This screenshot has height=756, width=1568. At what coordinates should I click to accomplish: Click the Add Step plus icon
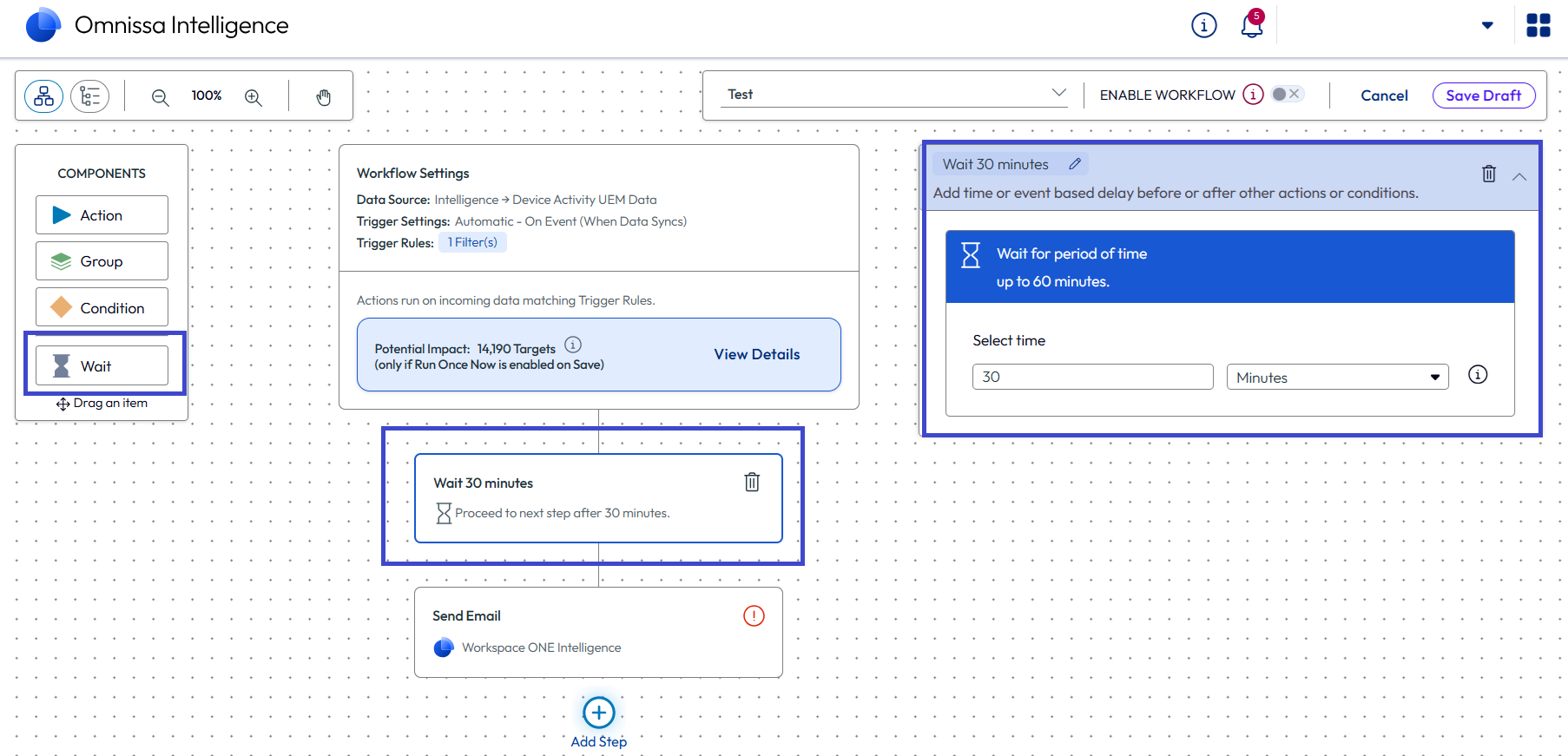[599, 713]
